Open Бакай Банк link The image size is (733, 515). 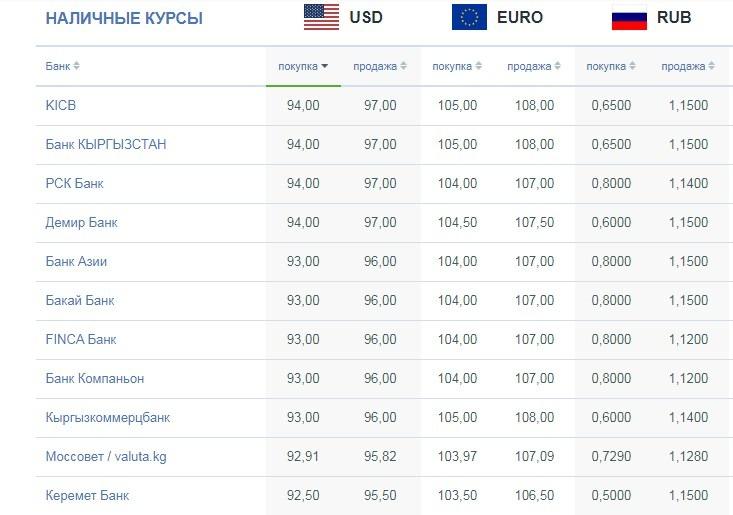[x=80, y=300]
